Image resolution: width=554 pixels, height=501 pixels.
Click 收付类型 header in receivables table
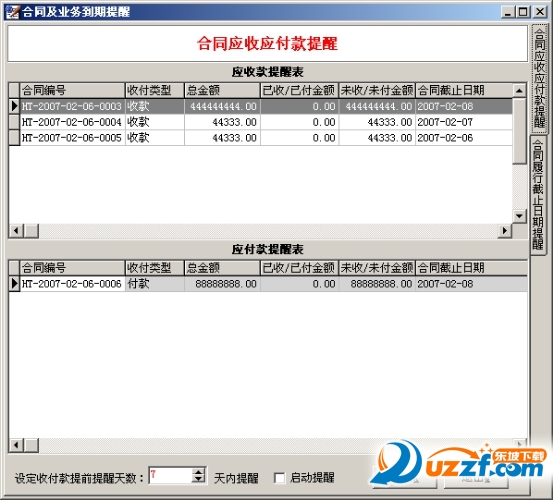pos(155,90)
